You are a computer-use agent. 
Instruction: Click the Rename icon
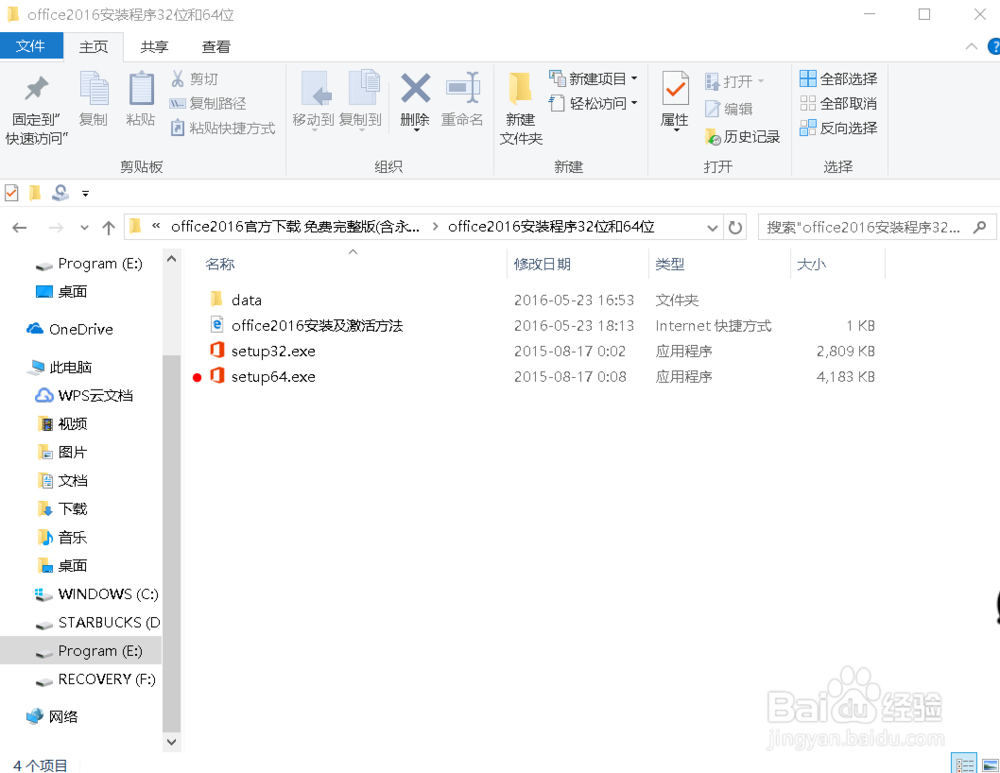point(463,88)
